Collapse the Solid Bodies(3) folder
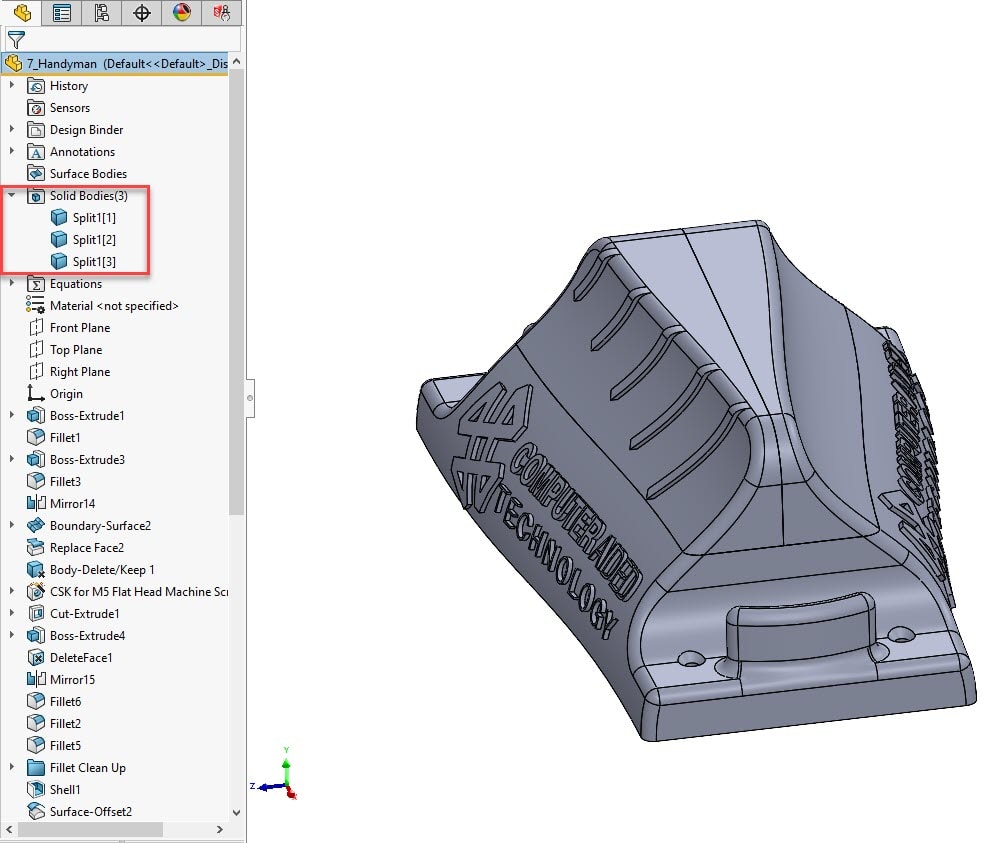 point(12,195)
